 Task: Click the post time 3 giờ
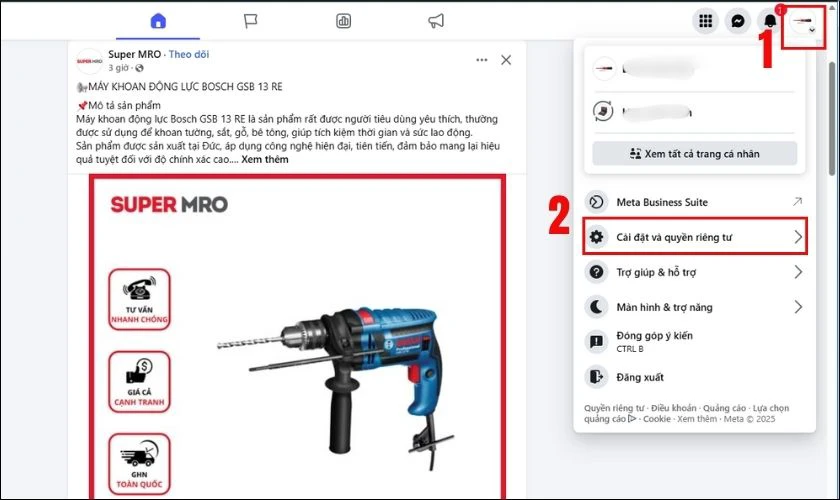(x=118, y=68)
